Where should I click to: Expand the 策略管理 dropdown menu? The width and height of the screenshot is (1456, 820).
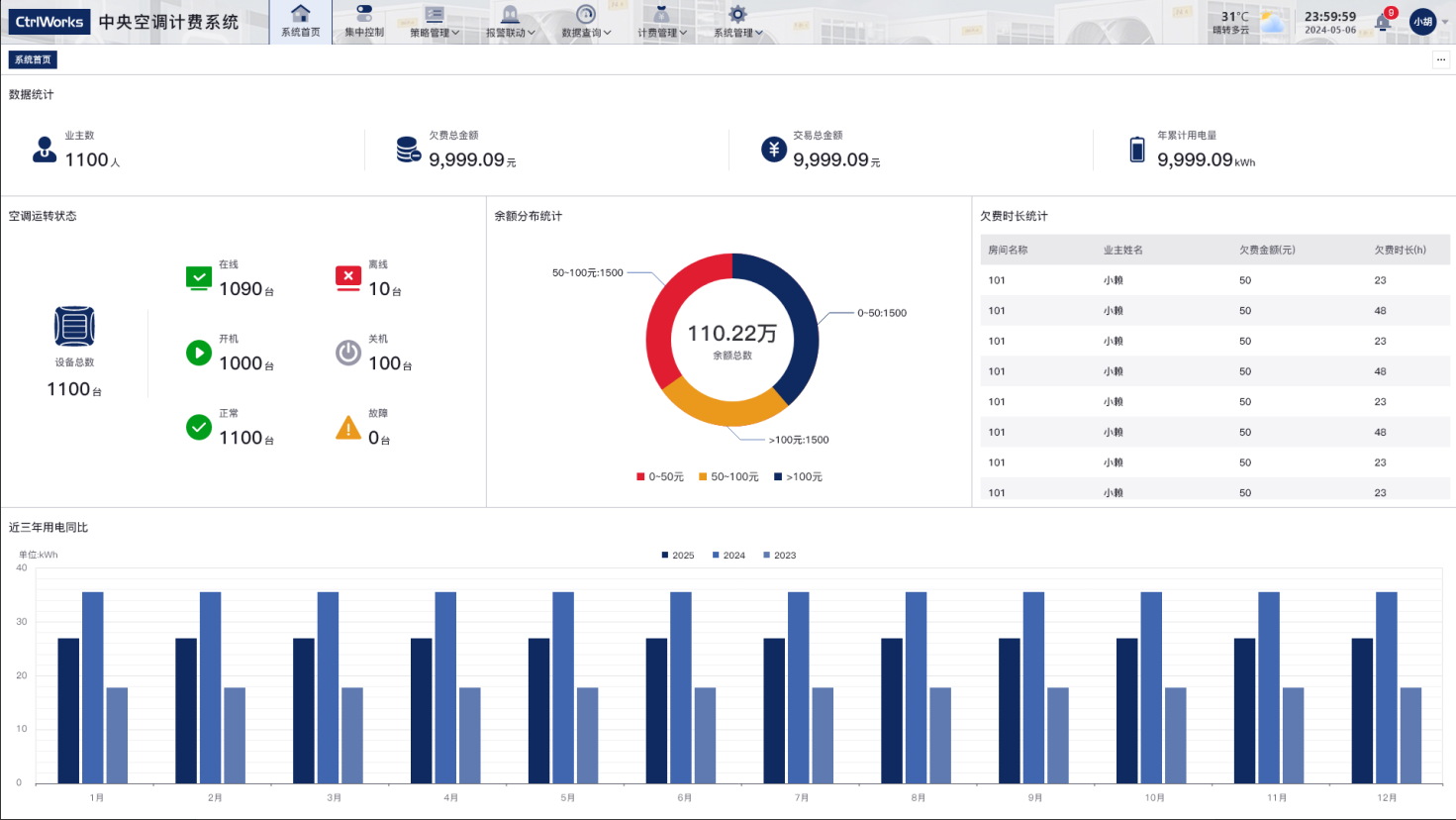coord(435,22)
